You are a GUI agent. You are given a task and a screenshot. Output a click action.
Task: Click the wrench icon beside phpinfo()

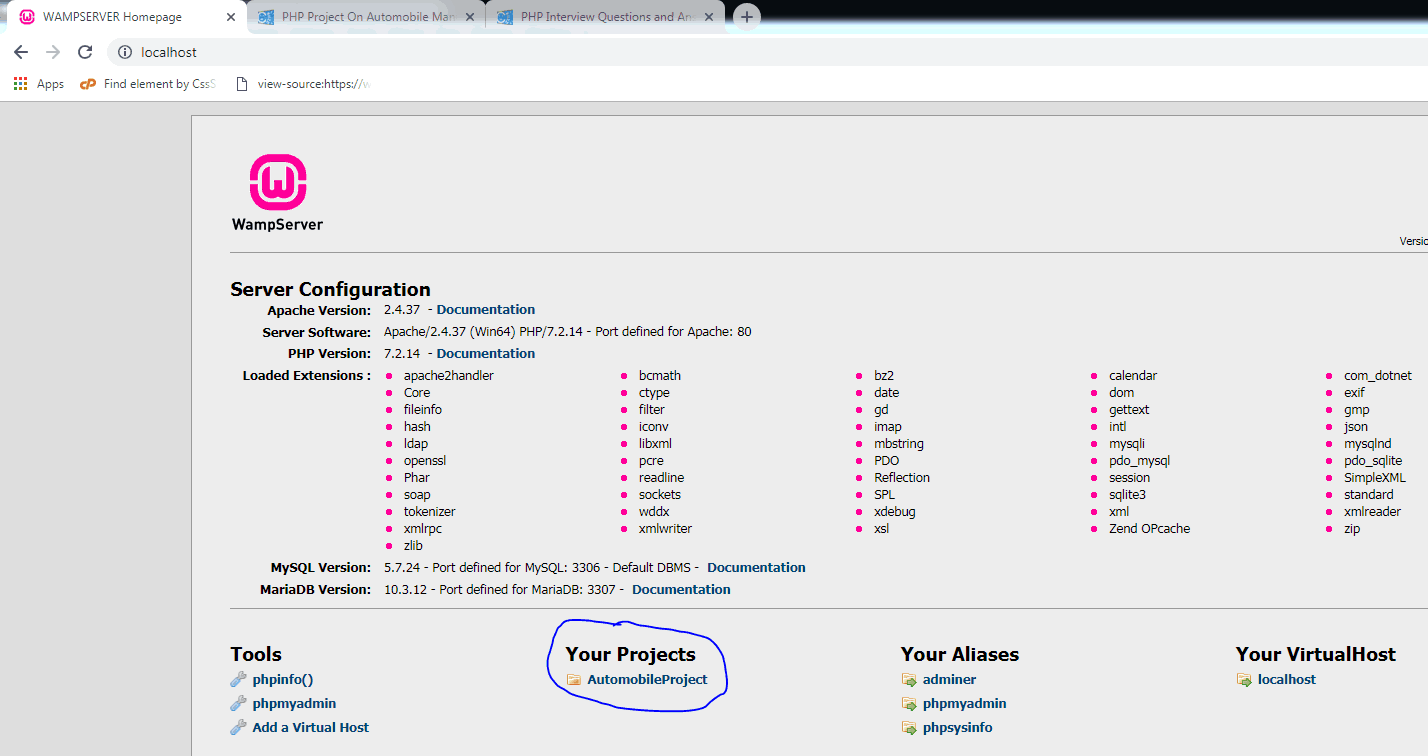(x=238, y=680)
